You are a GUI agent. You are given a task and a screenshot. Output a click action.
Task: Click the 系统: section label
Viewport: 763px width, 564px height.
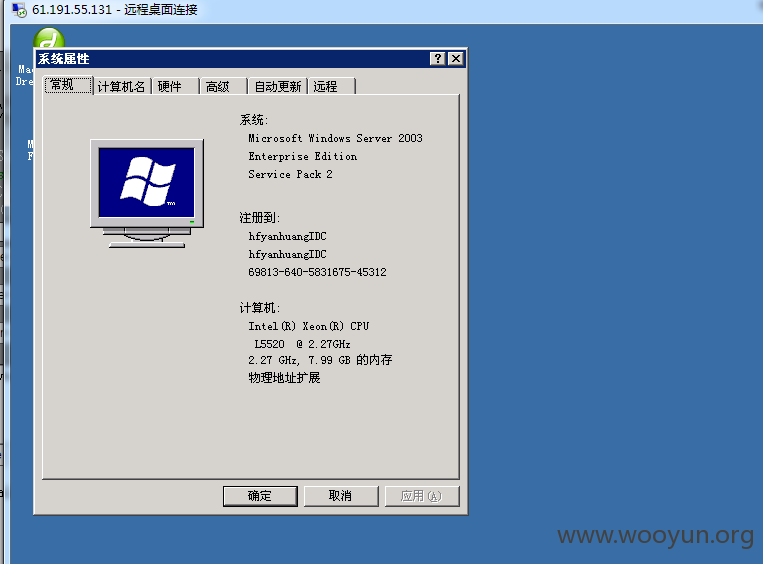[x=254, y=120]
